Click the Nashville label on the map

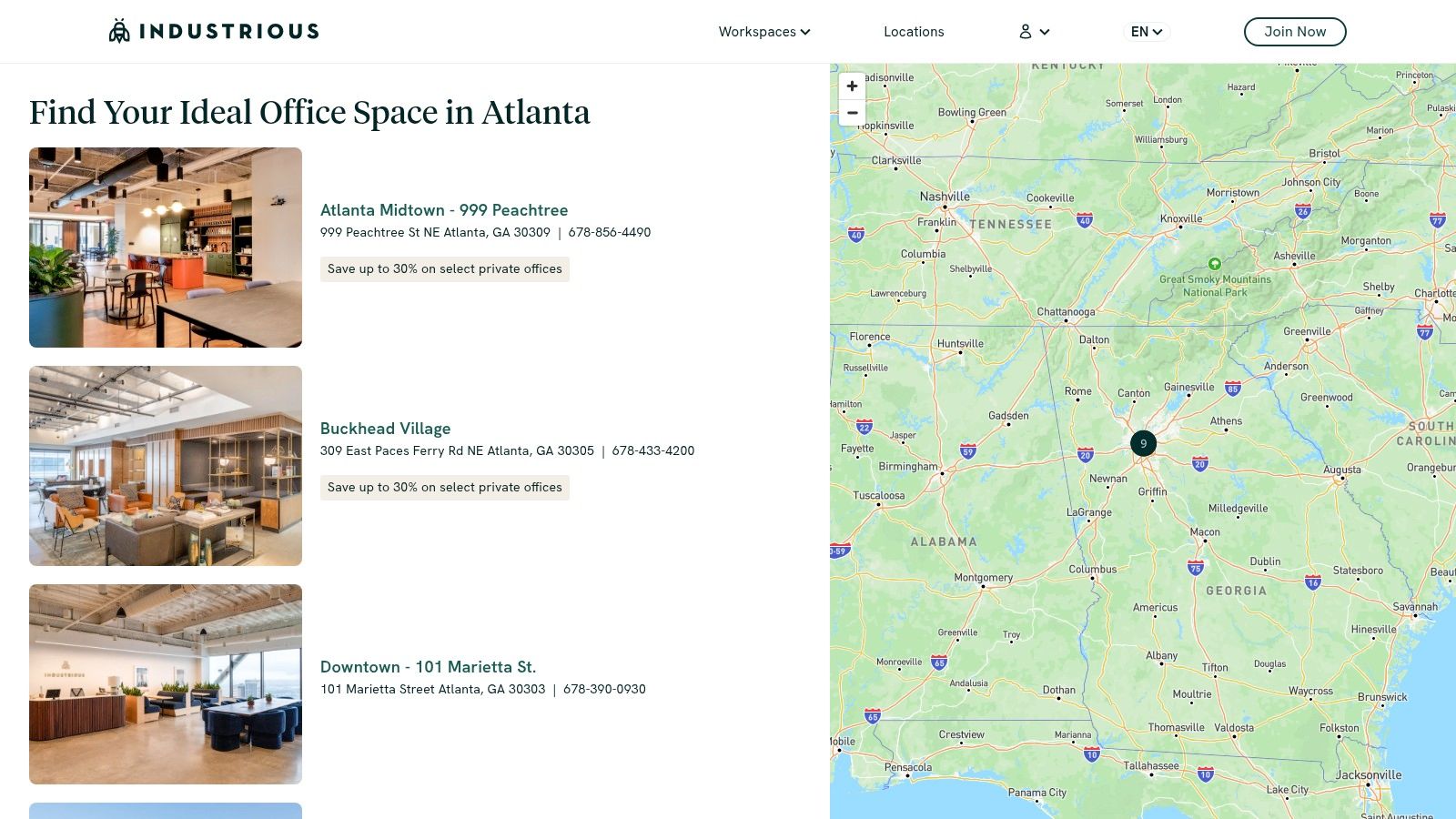pyautogui.click(x=945, y=197)
